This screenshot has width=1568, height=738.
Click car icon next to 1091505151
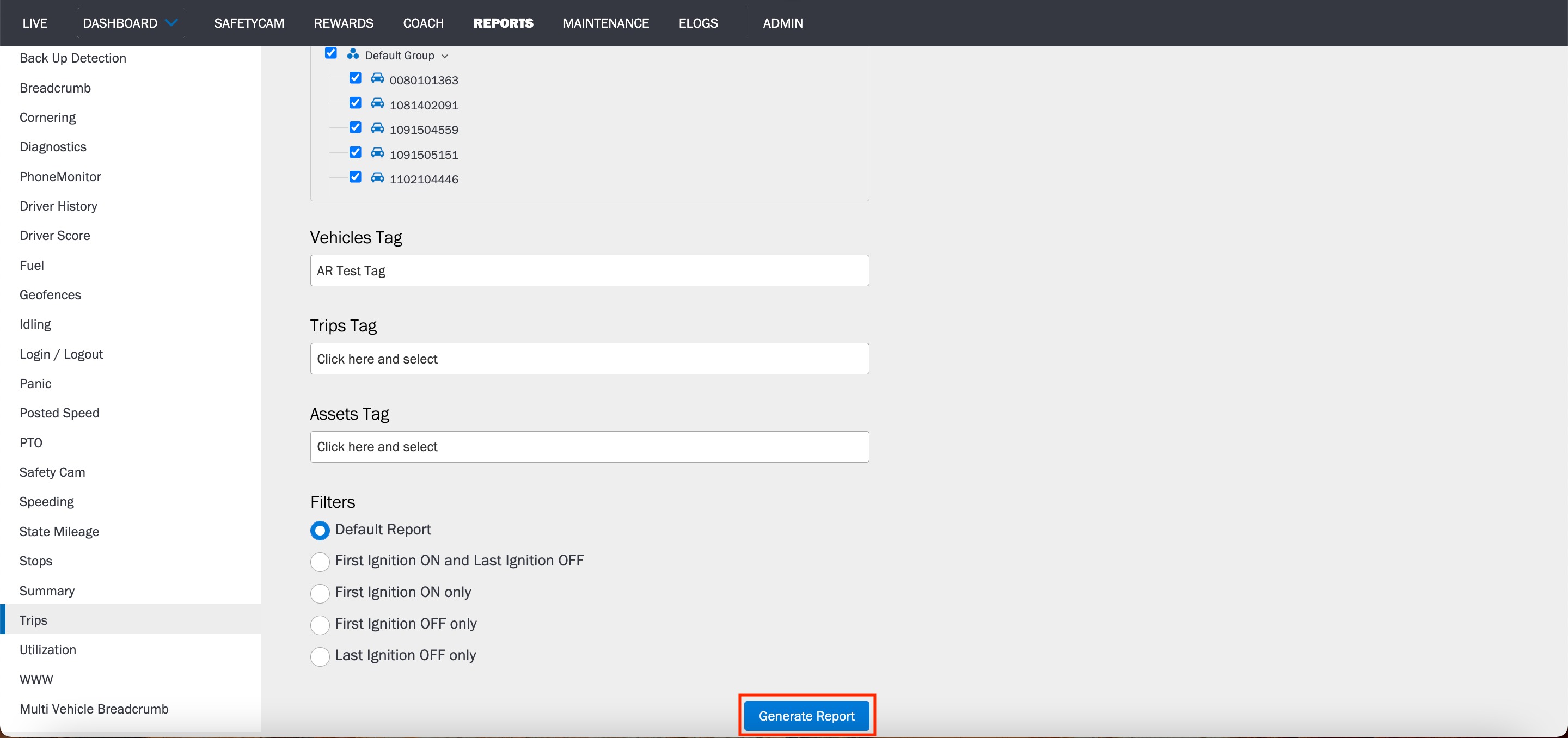point(377,153)
